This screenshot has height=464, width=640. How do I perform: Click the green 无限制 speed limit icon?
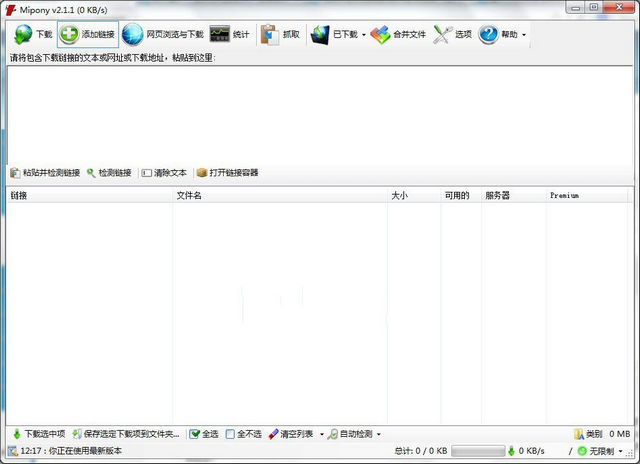pyautogui.click(x=582, y=451)
